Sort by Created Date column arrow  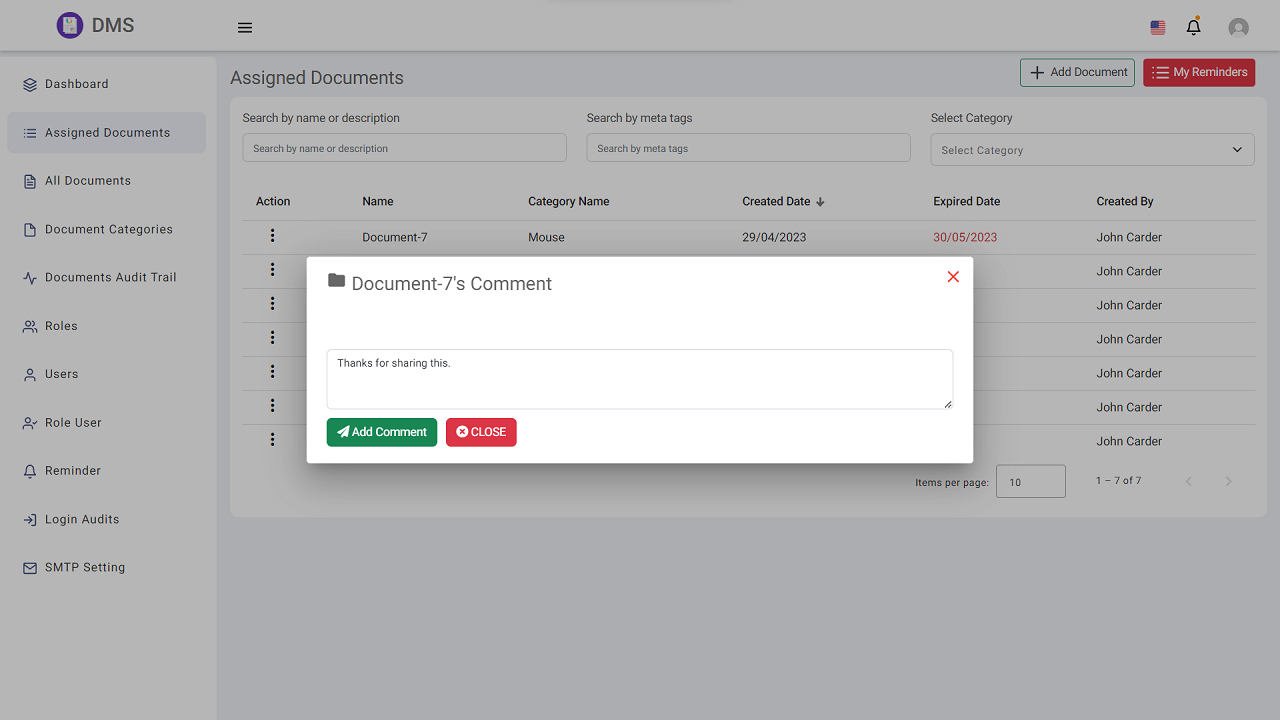pos(820,202)
